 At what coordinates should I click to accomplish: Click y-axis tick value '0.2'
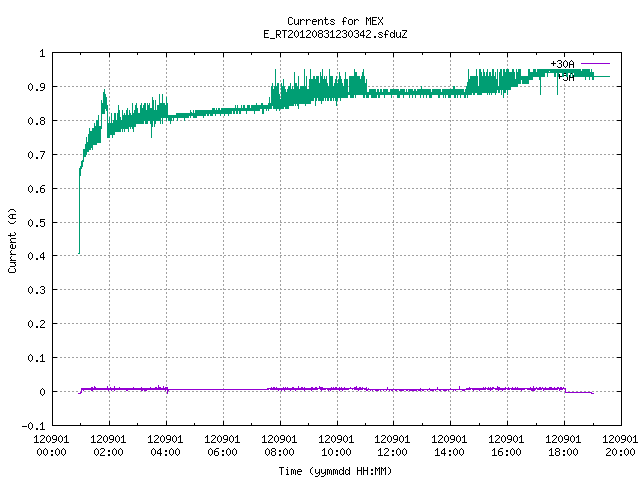click(x=36, y=324)
